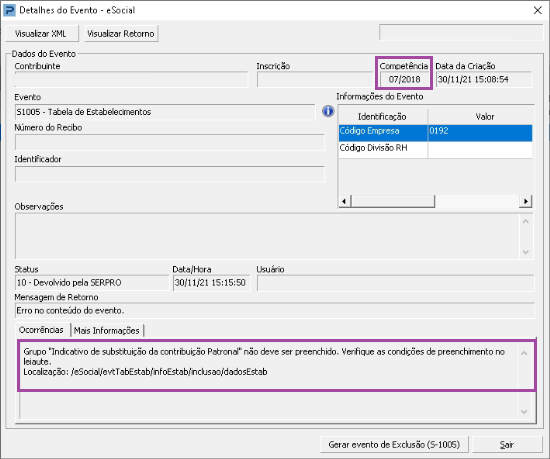Open Visualizar Retorno

pyautogui.click(x=121, y=34)
